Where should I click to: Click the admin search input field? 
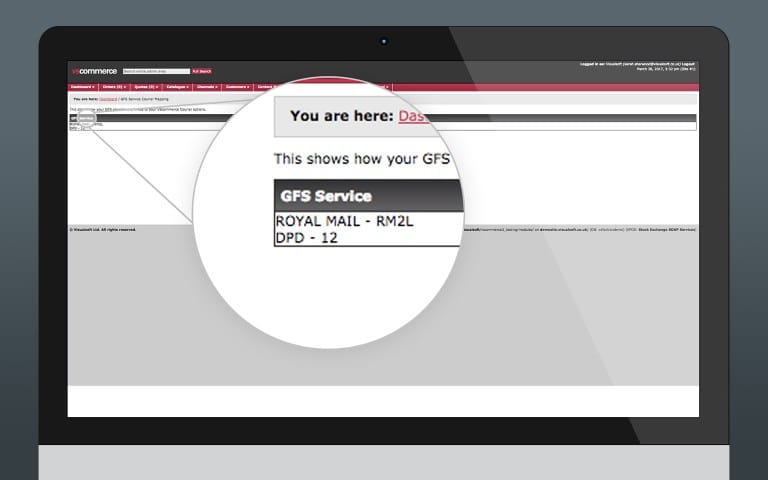click(156, 71)
